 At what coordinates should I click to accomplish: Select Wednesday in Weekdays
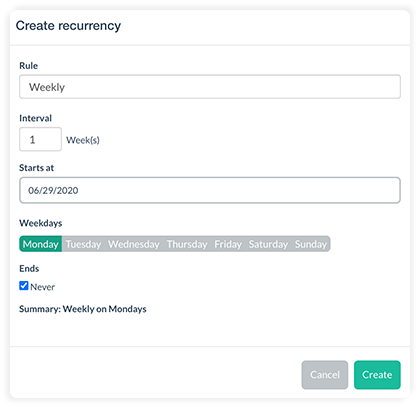[134, 244]
